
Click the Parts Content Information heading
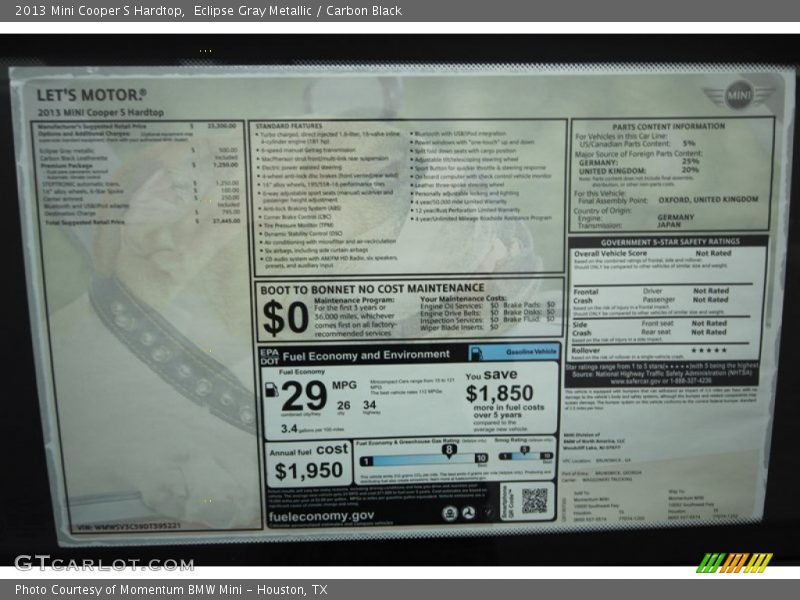[x=669, y=127]
